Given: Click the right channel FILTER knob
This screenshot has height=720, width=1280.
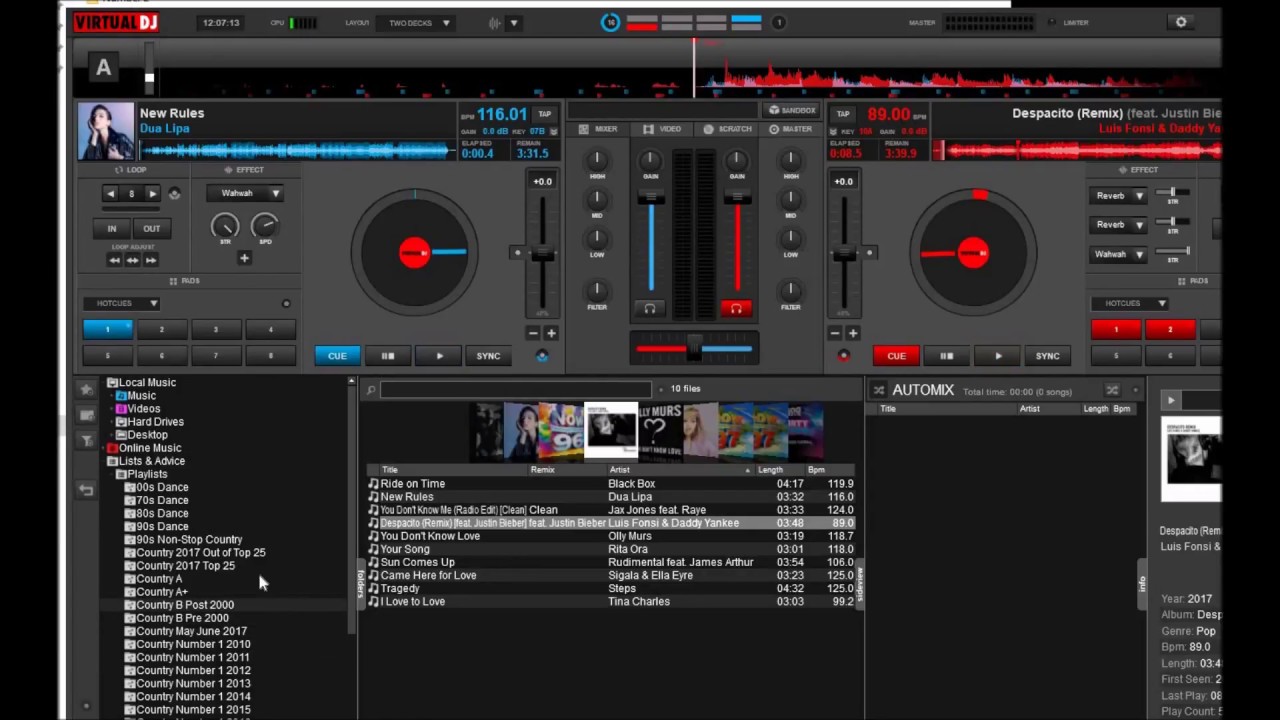Looking at the screenshot, I should (x=790, y=289).
